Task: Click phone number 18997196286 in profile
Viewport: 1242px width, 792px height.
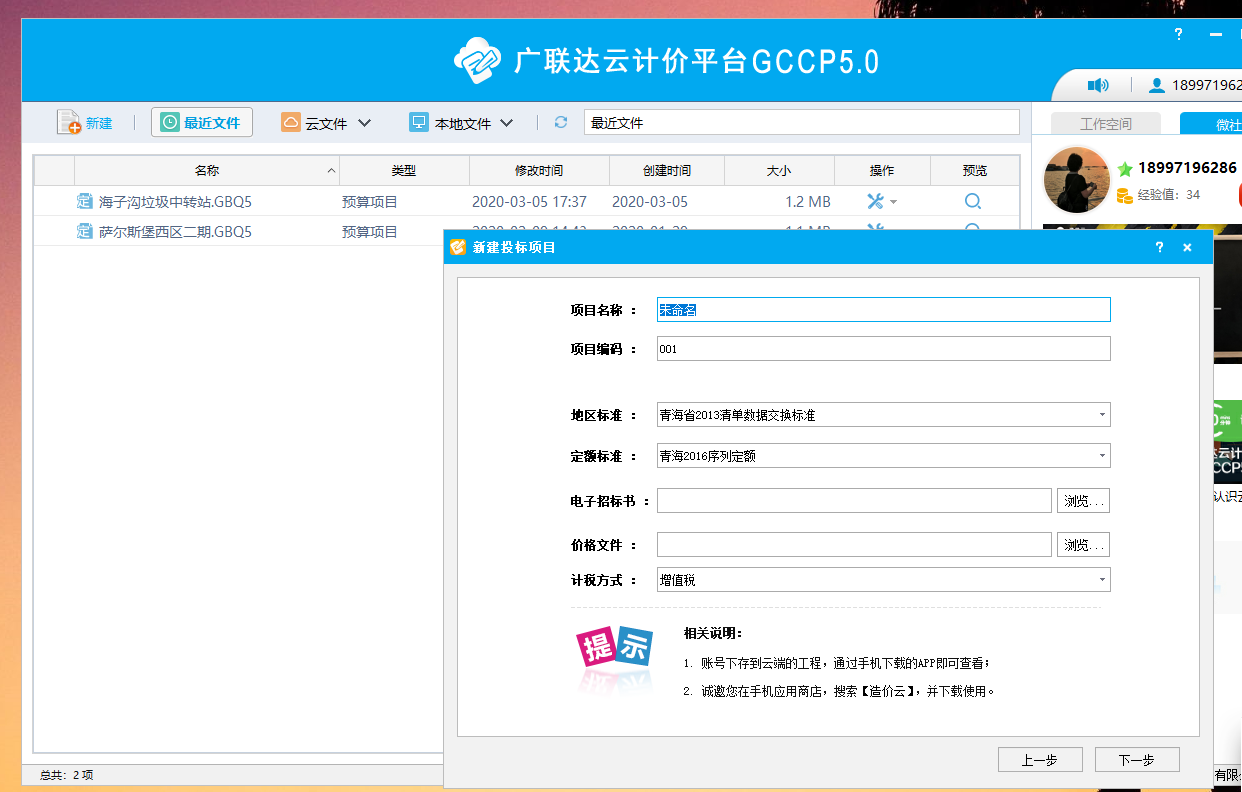Action: (x=1187, y=168)
